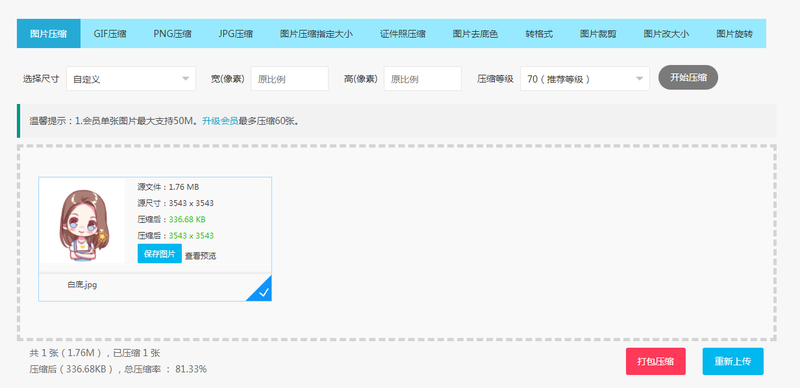Focus the 高(像素) input field
Screen dimensions: 800x388
point(422,79)
